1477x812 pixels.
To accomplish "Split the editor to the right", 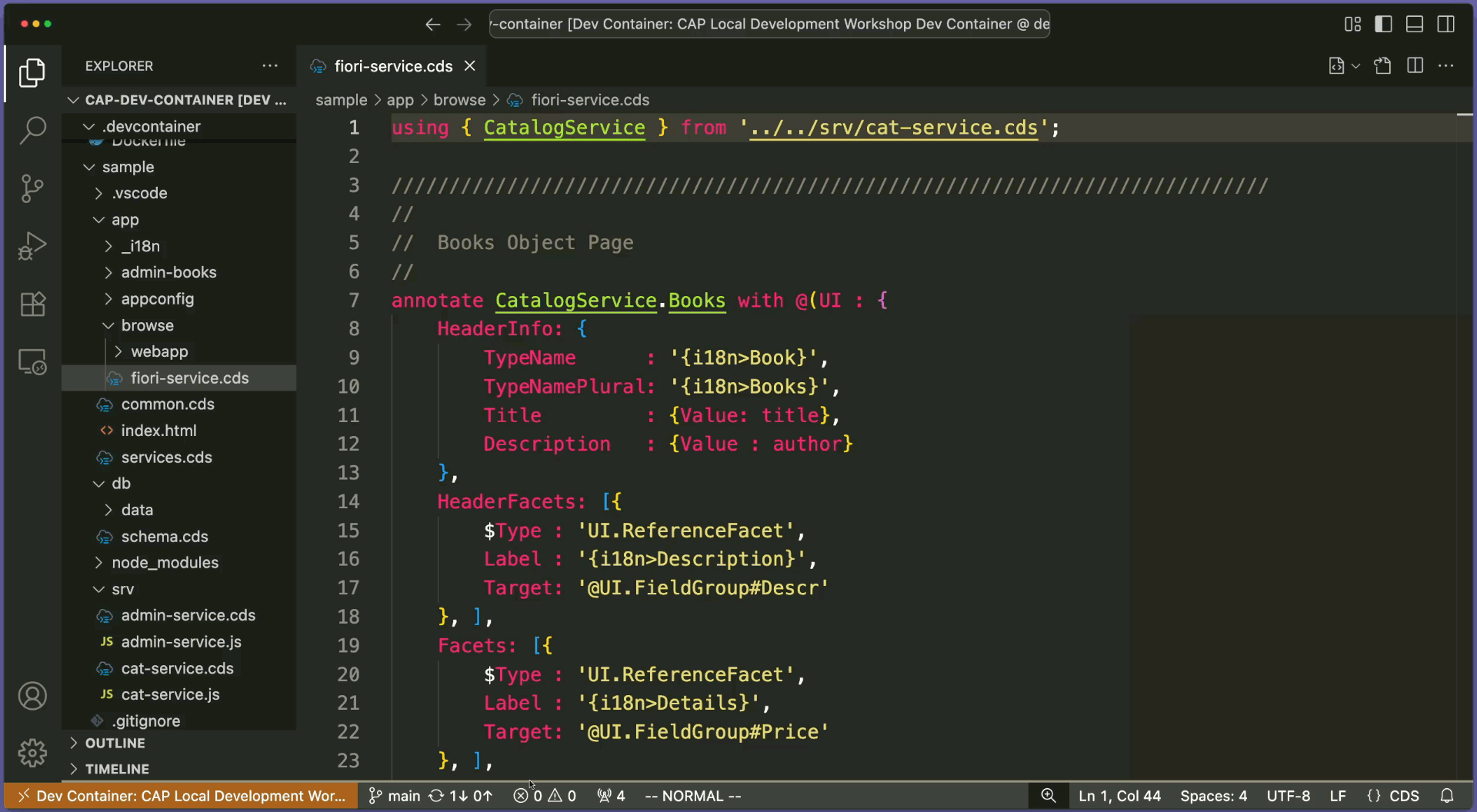I will tap(1415, 66).
